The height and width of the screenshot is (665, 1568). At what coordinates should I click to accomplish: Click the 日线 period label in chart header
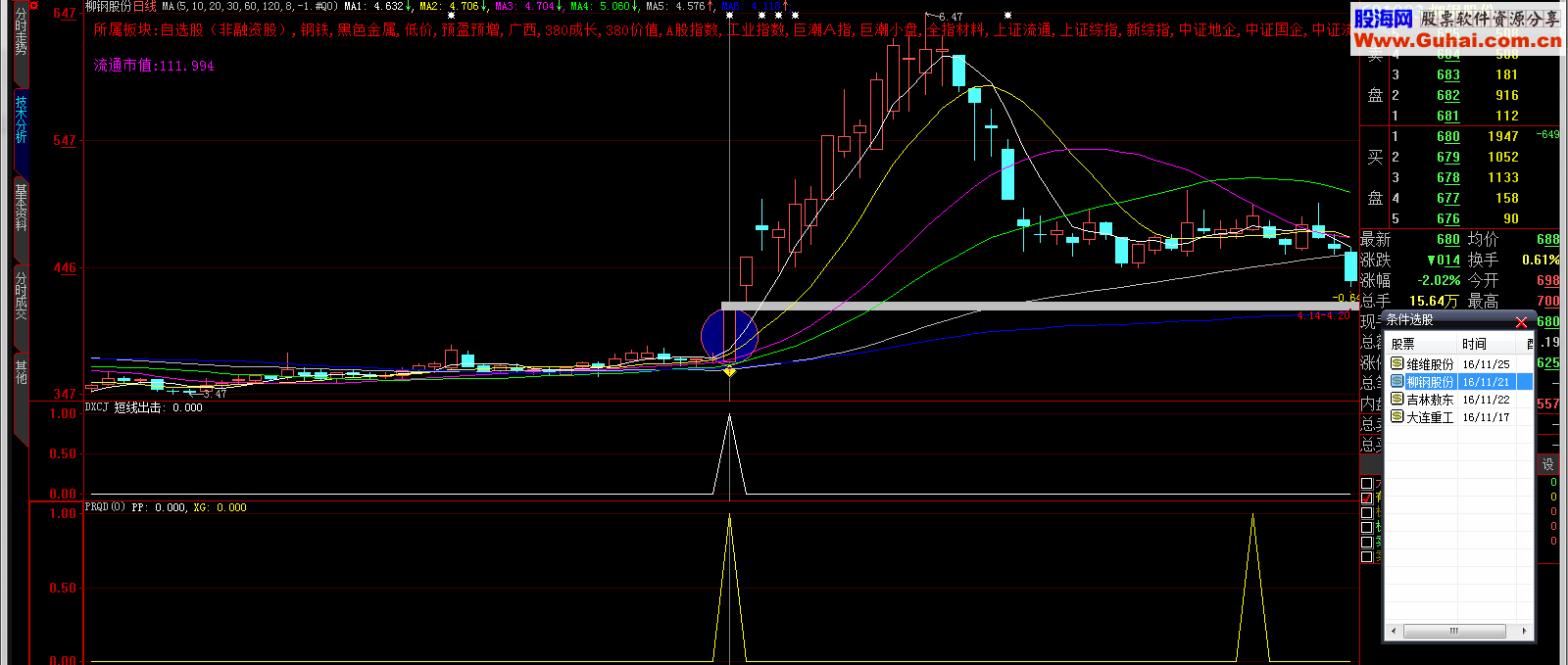coord(144,6)
